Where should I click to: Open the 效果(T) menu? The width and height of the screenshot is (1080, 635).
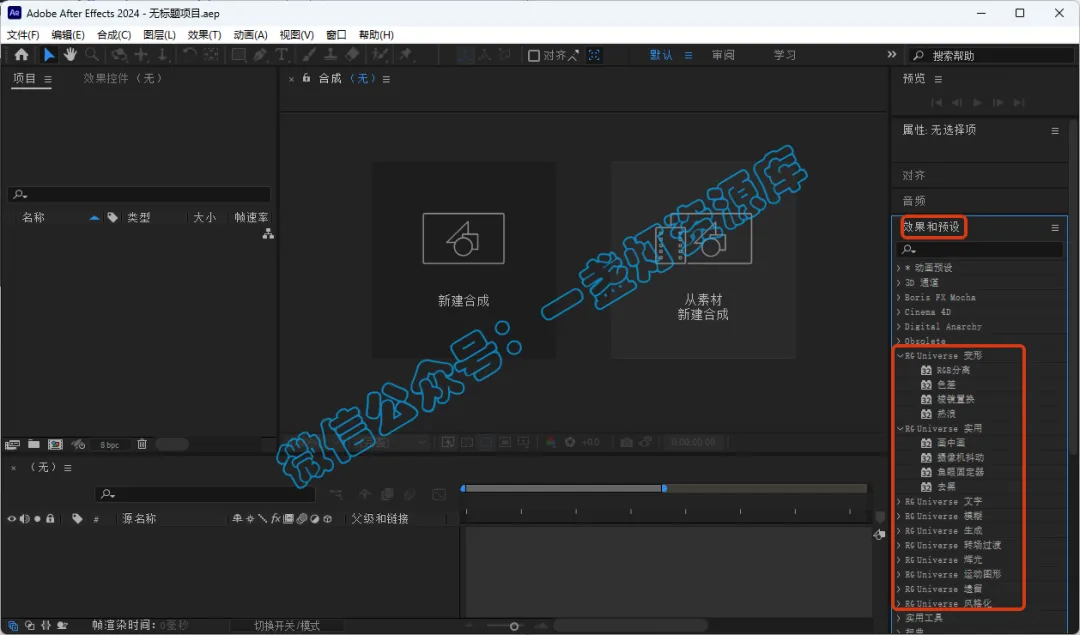click(204, 34)
